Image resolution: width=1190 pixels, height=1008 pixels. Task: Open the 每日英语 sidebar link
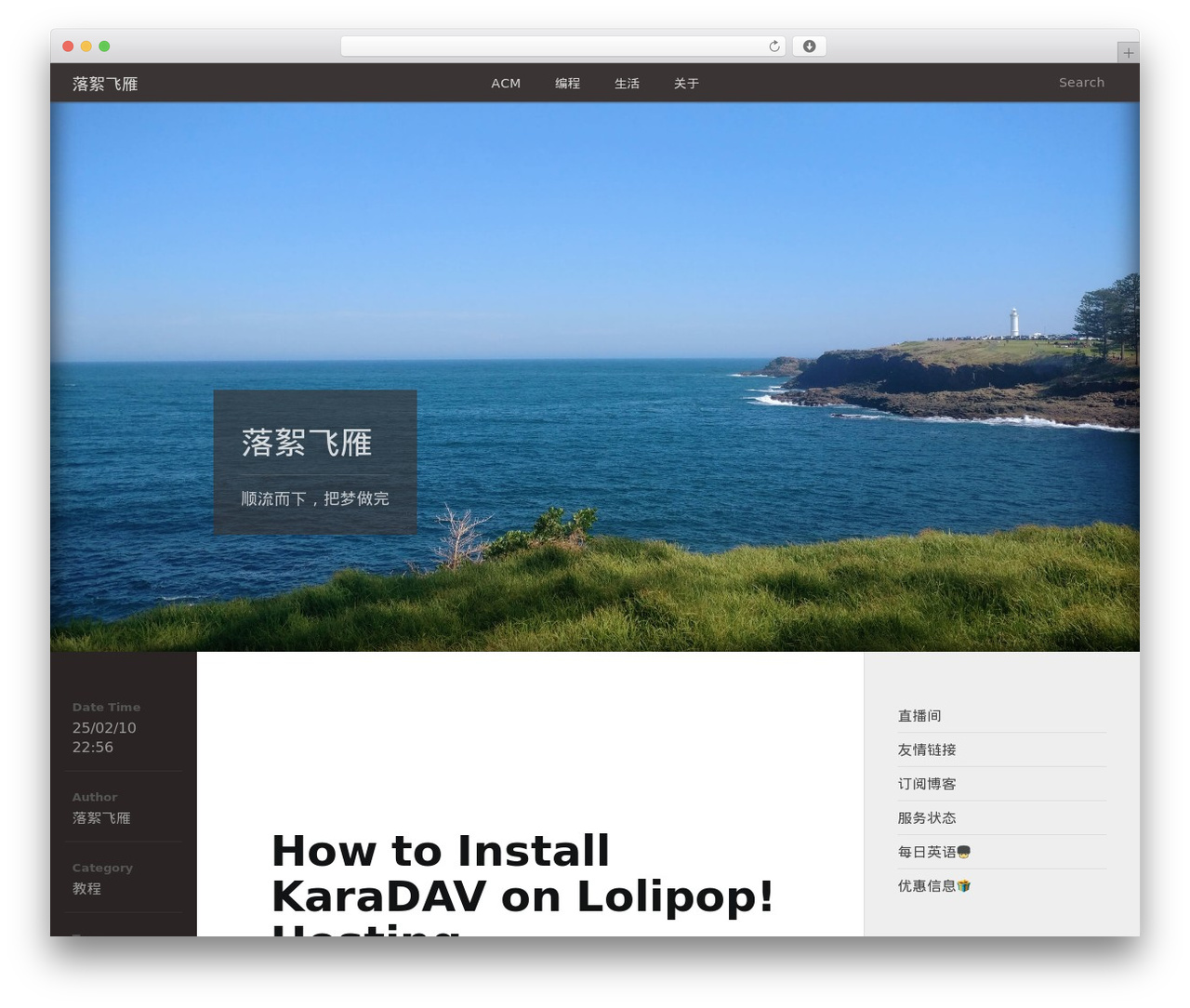click(x=934, y=852)
